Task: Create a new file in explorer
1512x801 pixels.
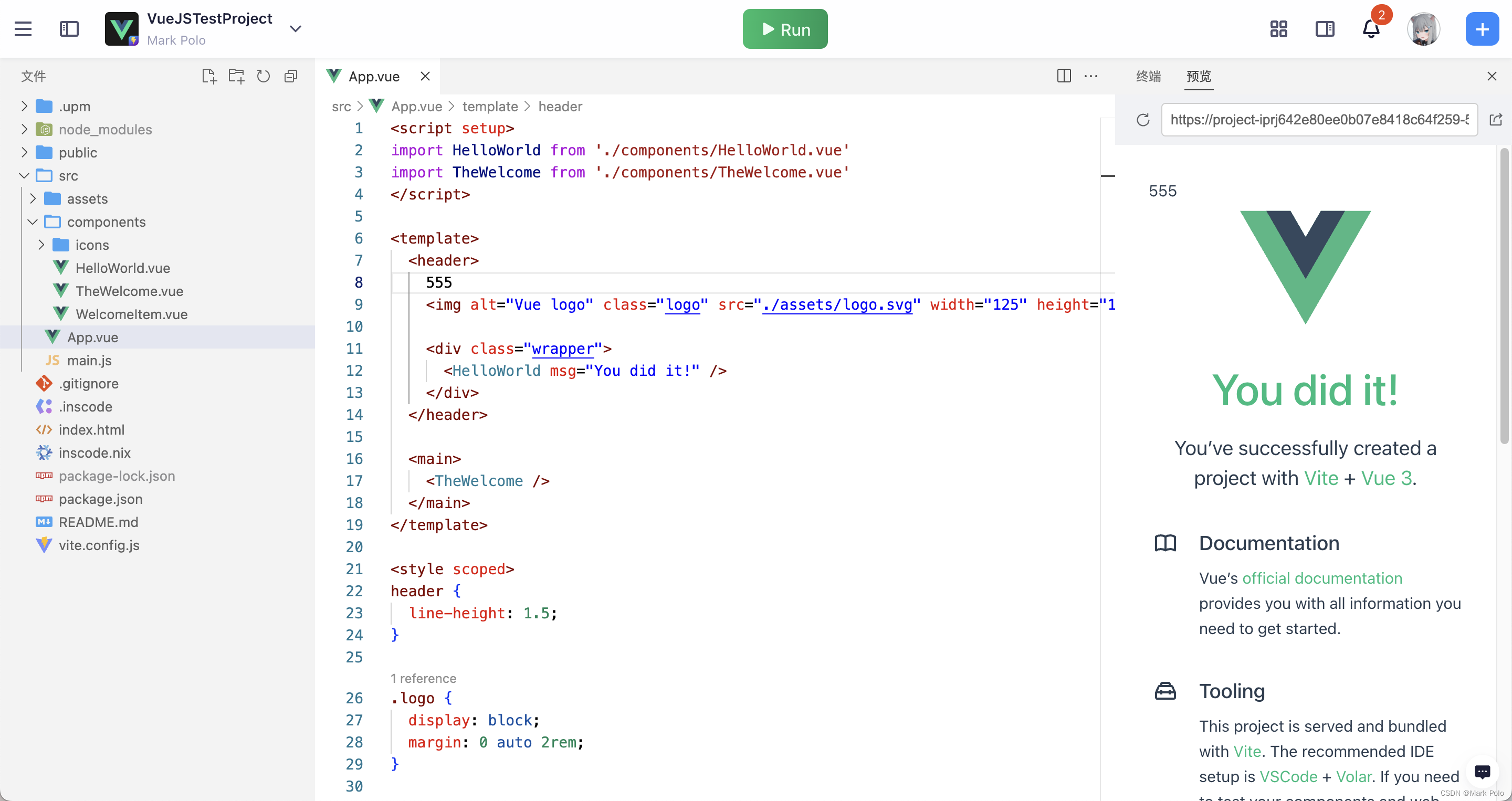Action: click(209, 76)
